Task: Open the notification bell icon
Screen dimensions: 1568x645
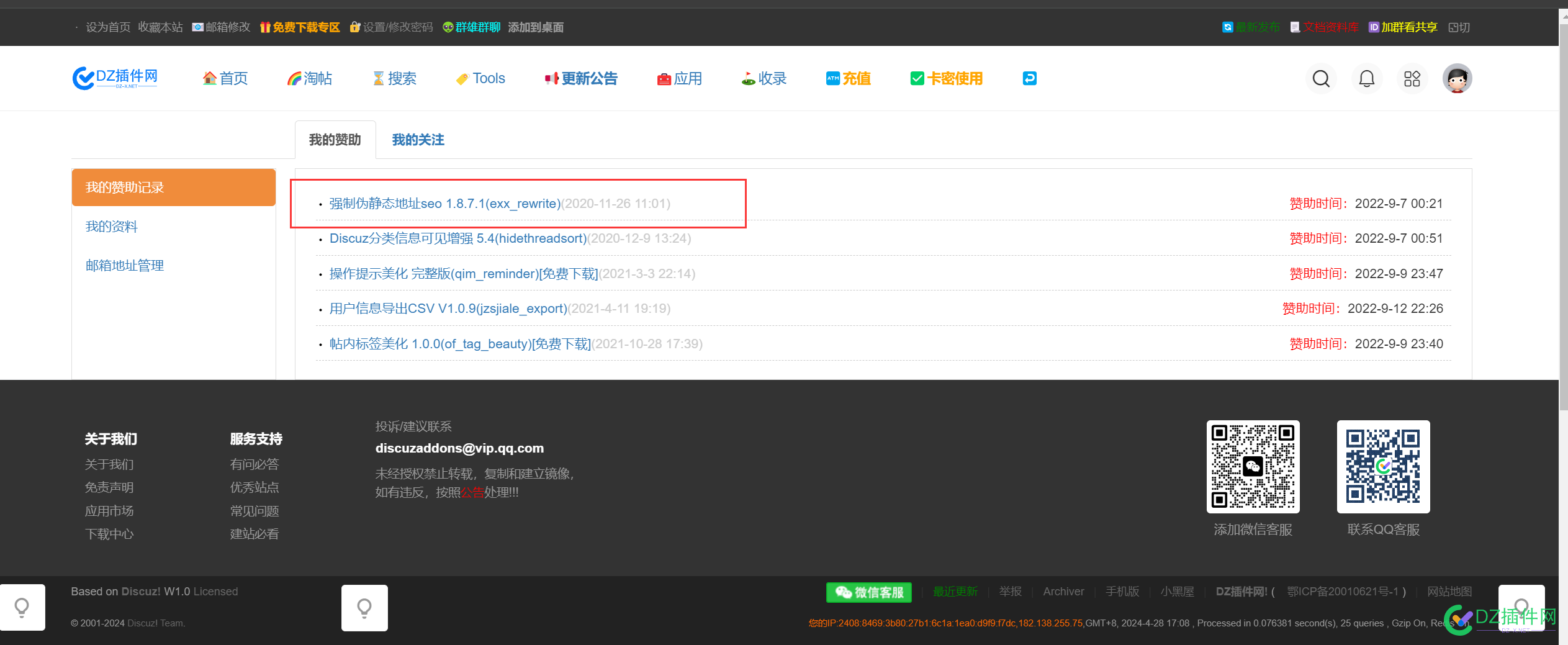Action: pos(1366,79)
